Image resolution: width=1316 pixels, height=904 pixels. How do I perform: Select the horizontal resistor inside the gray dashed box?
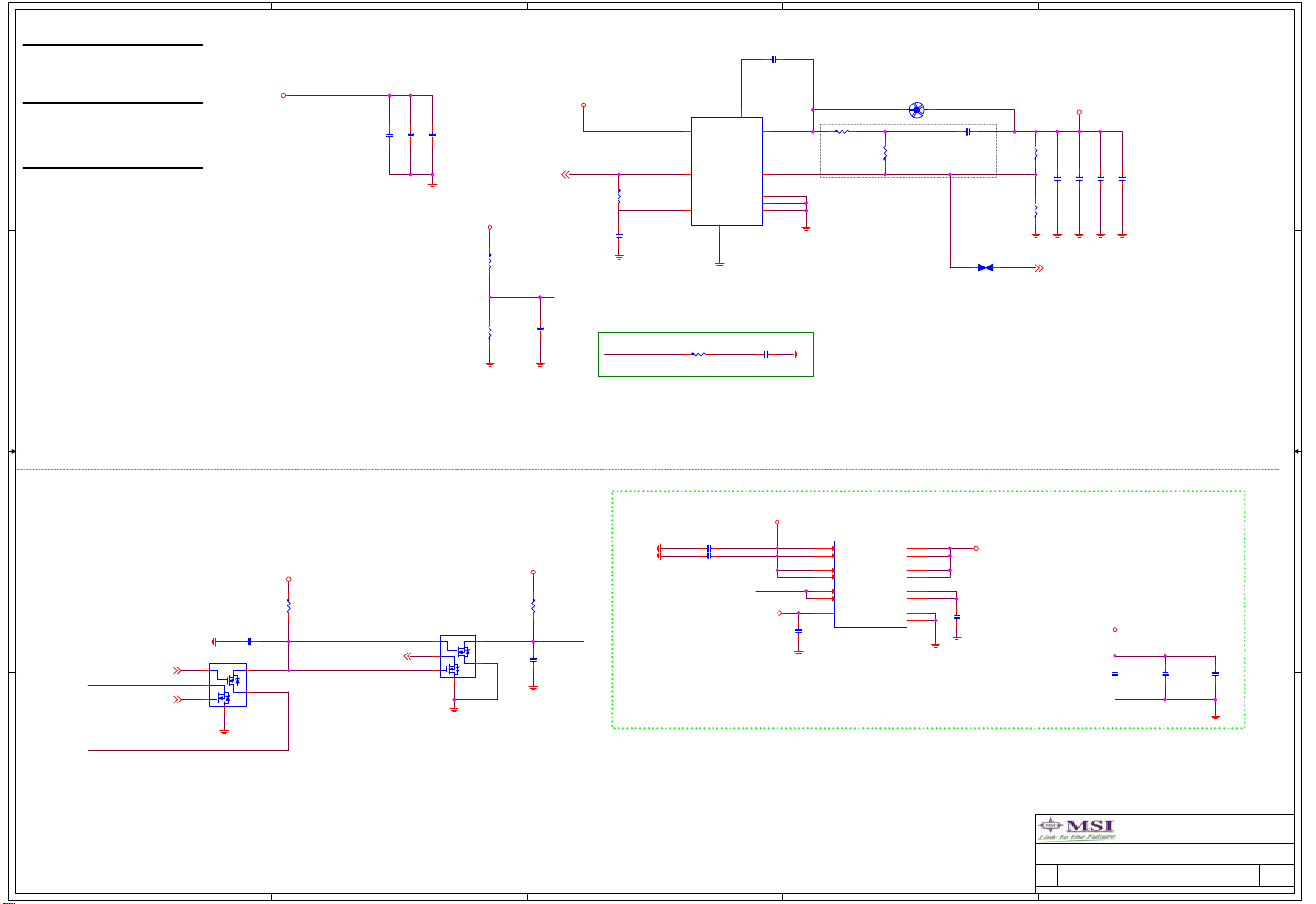[842, 132]
